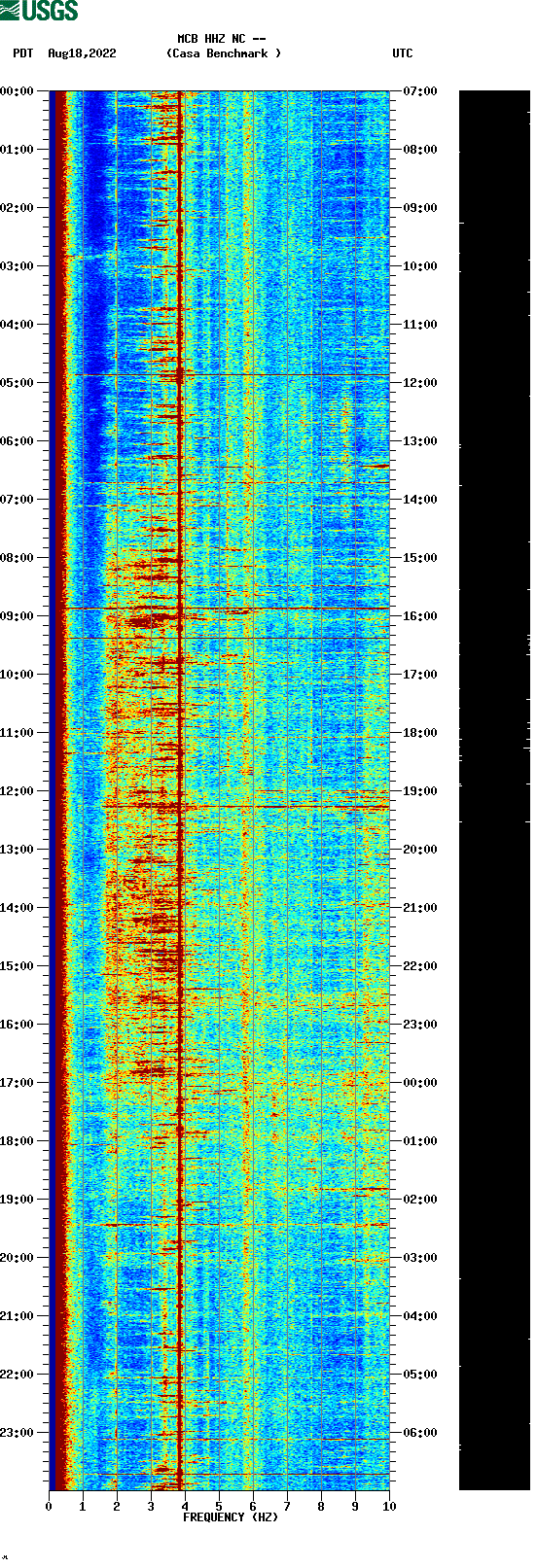Click the UTC axis label 01:00
The height and width of the screenshot is (1568, 537).
420,1141
